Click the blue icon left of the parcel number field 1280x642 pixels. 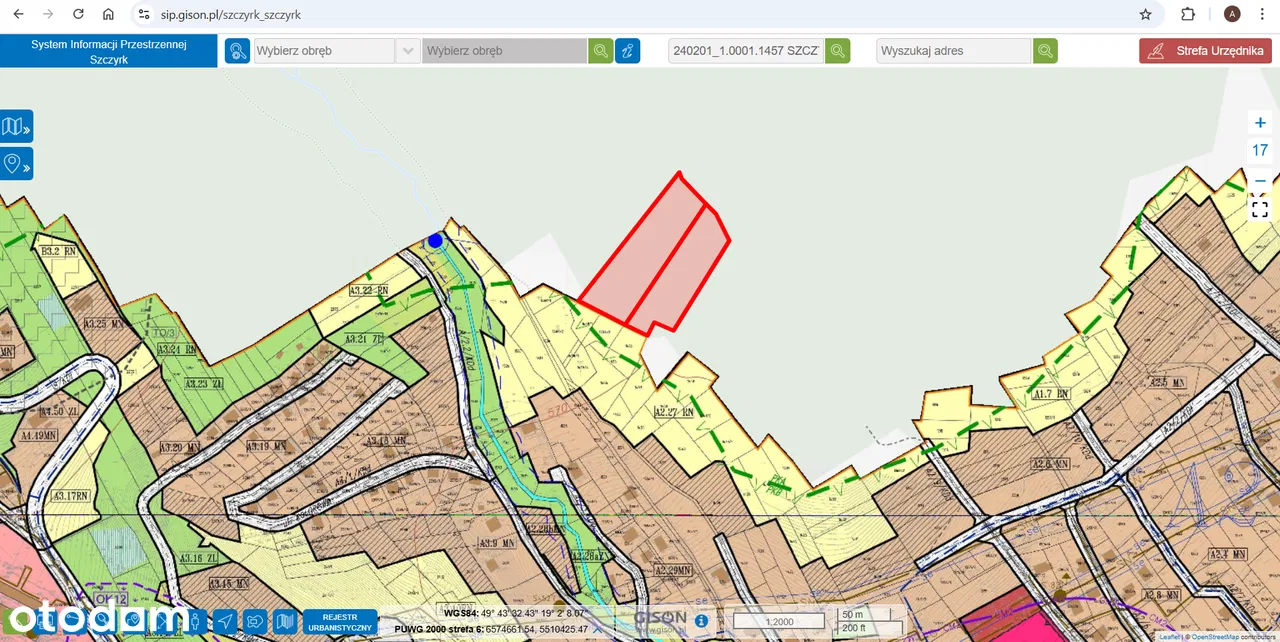pyautogui.click(x=628, y=51)
